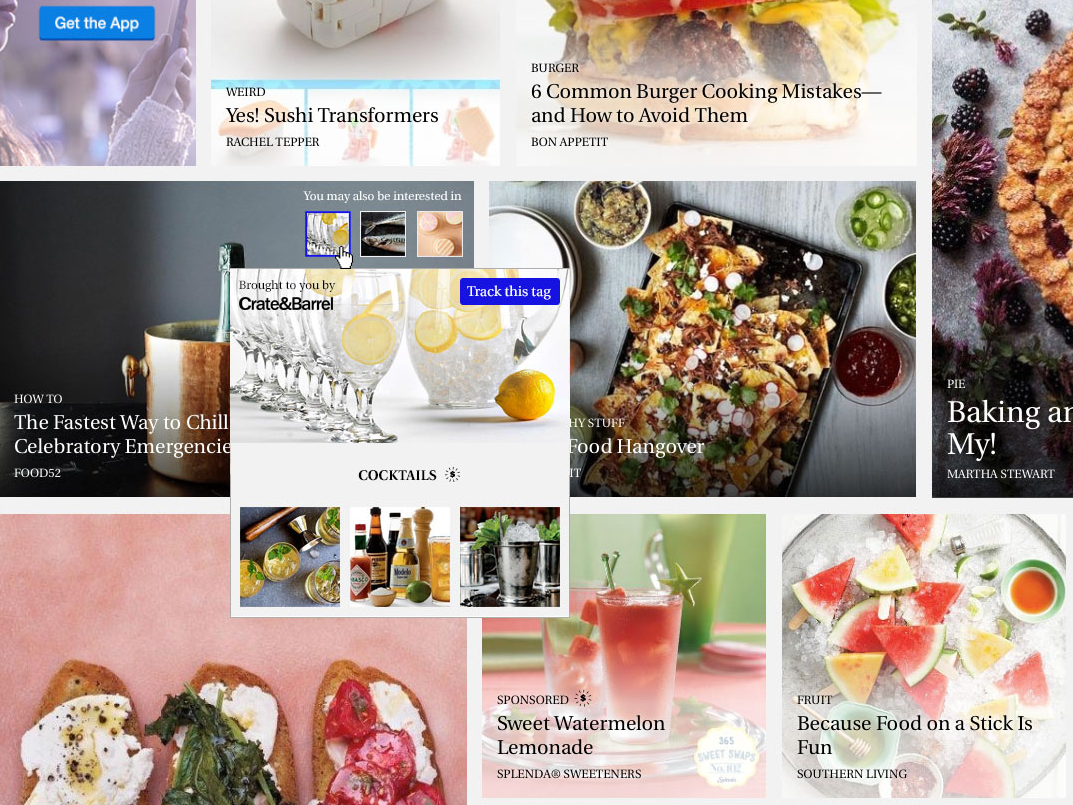Click the sponsored sun icon next to SPONSORED
Viewport: 1073px width, 805px height.
(x=582, y=699)
